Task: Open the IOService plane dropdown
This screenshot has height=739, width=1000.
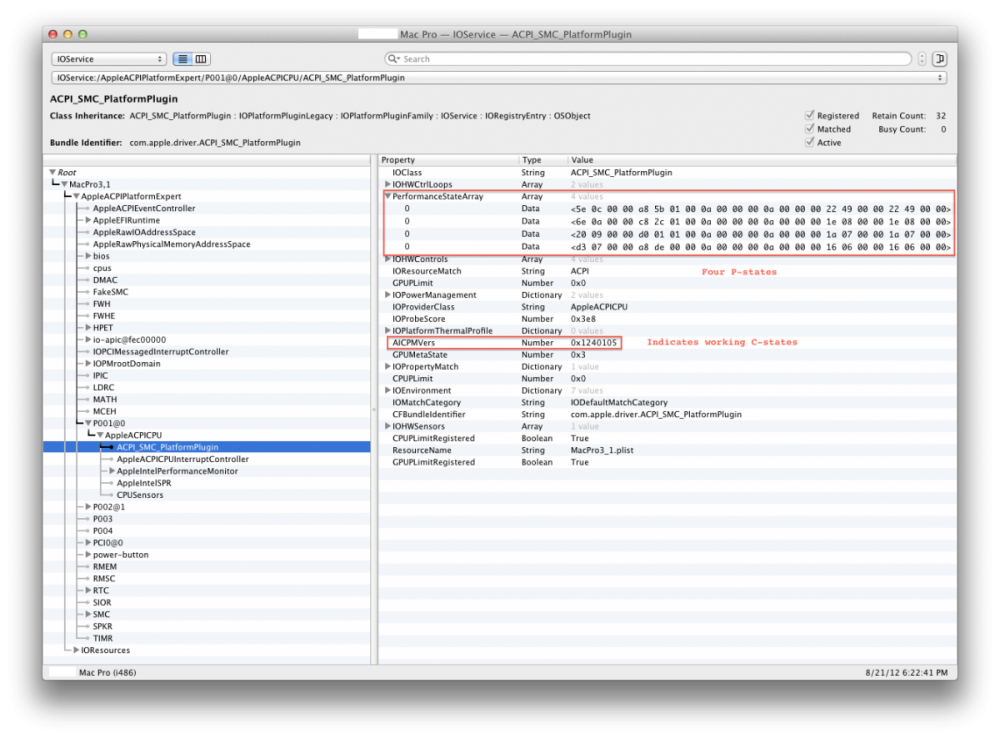Action: (x=109, y=59)
